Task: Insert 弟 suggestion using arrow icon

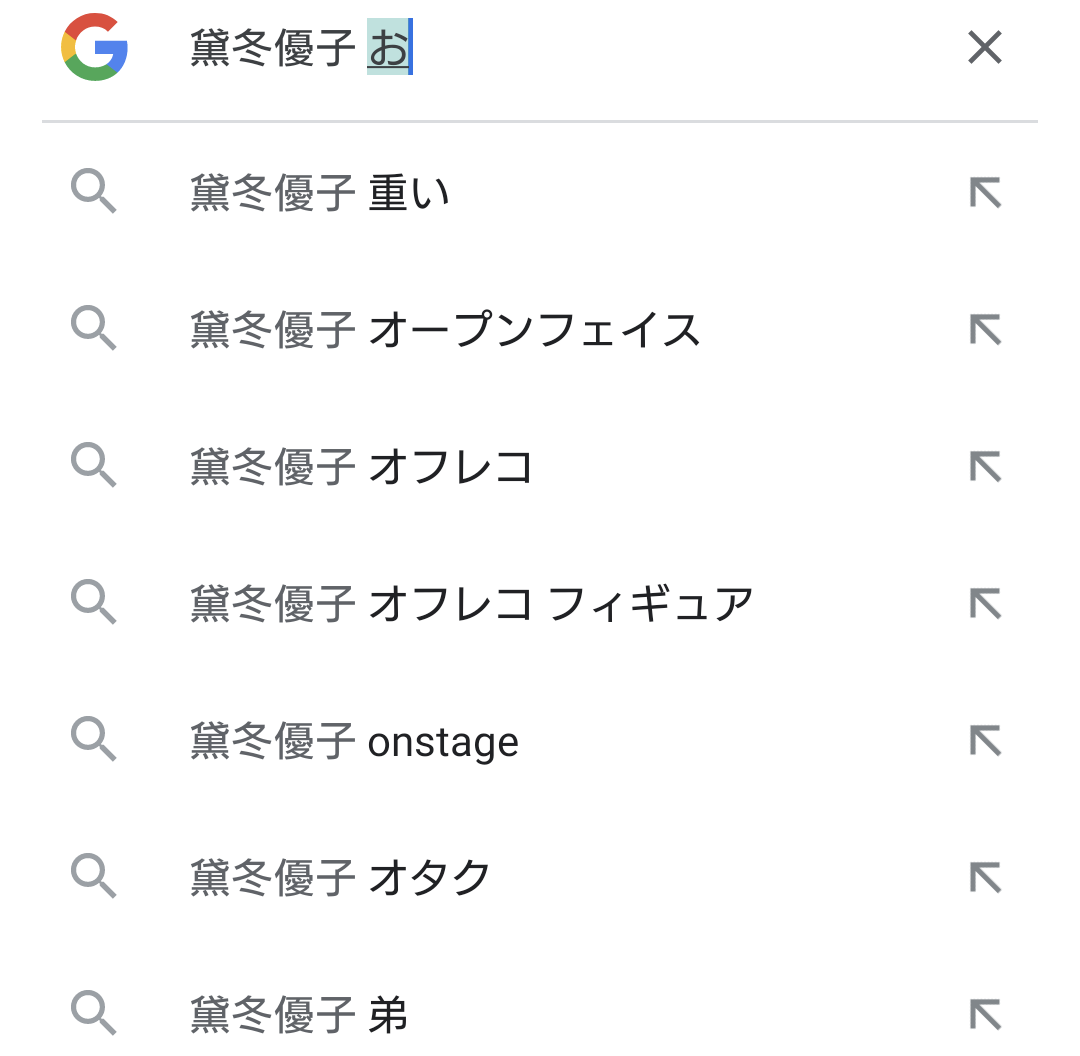Action: point(985,1014)
